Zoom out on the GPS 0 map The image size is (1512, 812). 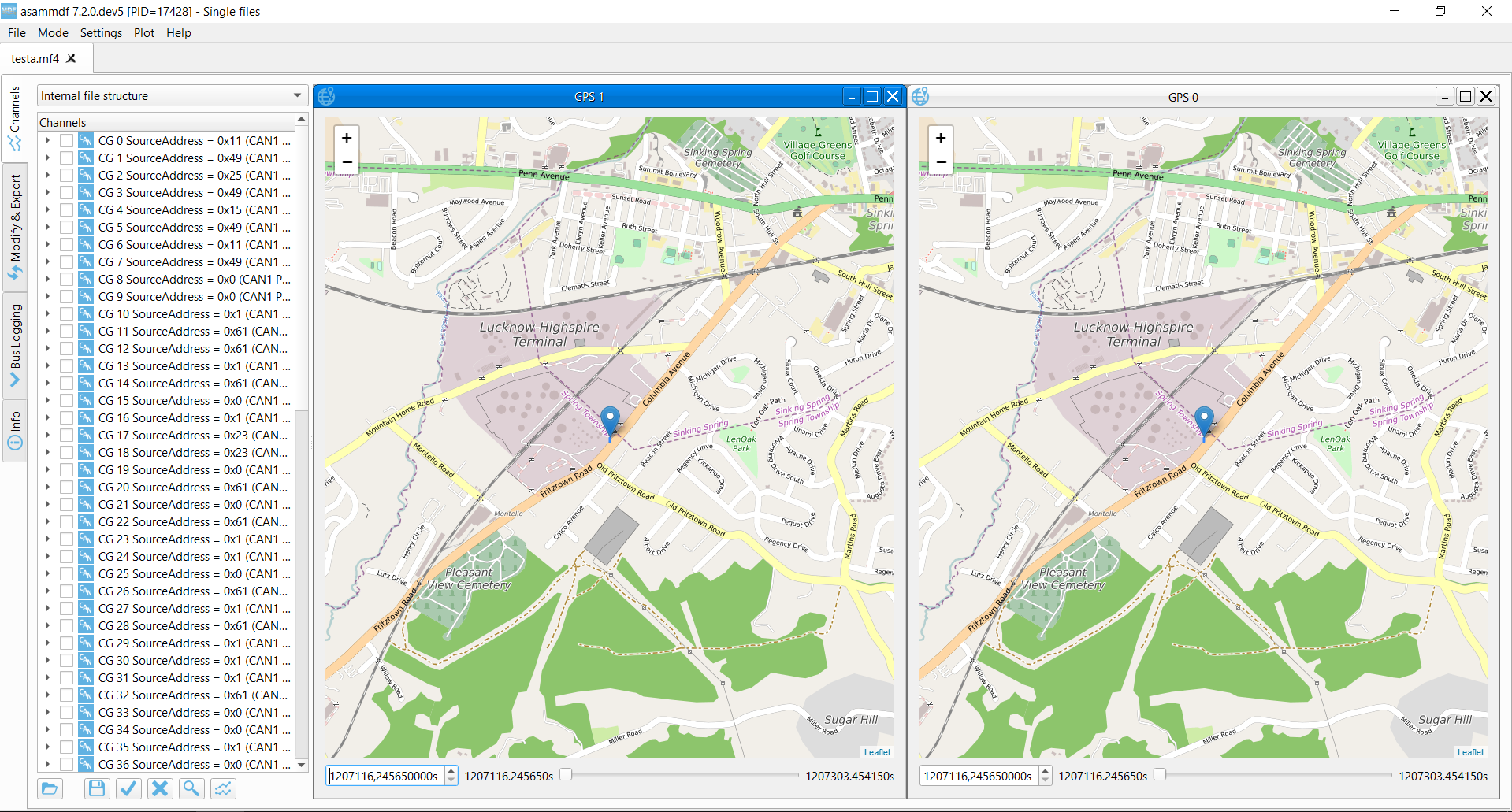941,162
